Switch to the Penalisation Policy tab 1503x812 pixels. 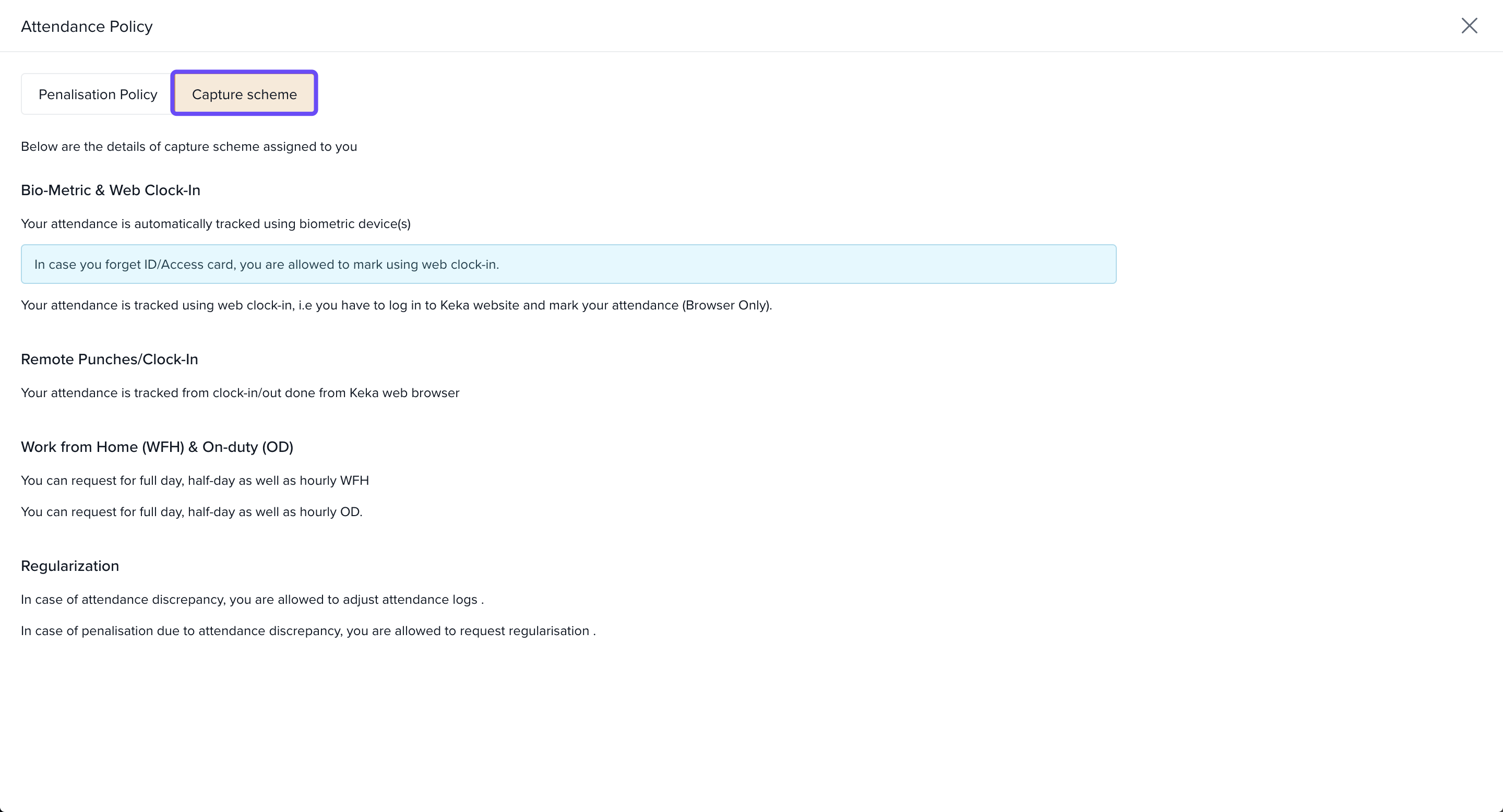click(98, 94)
